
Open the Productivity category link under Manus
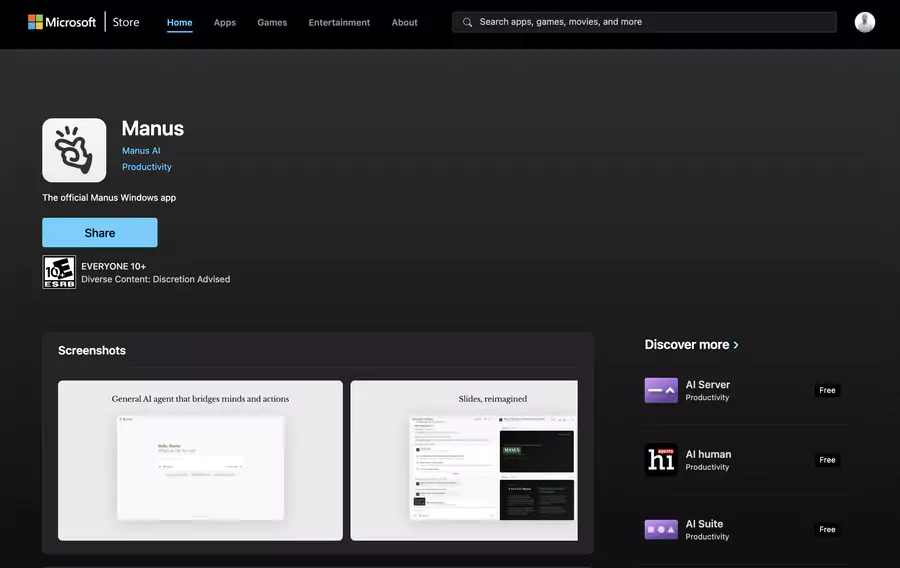pos(147,166)
